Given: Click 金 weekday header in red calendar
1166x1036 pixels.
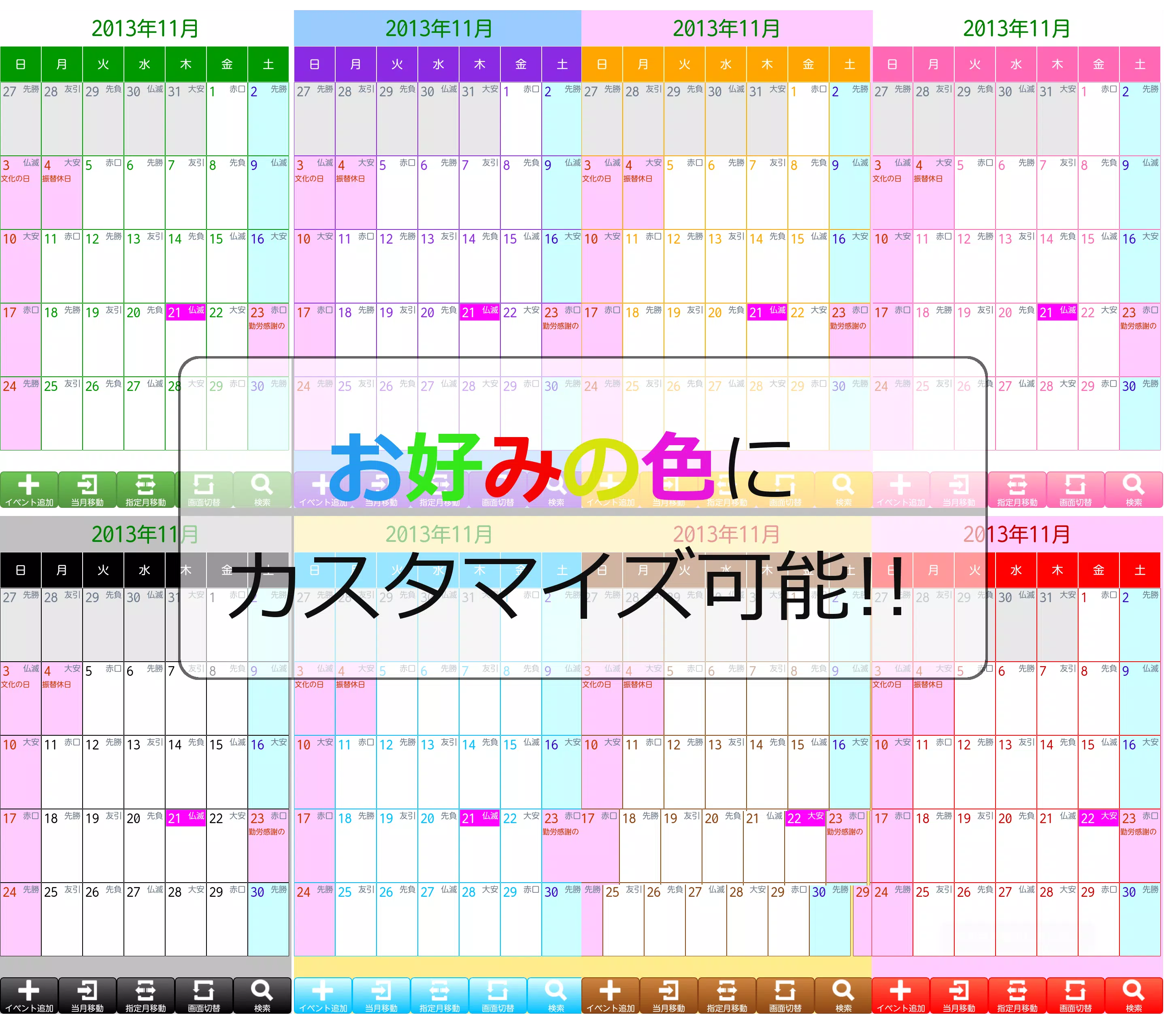Looking at the screenshot, I should [x=1099, y=570].
